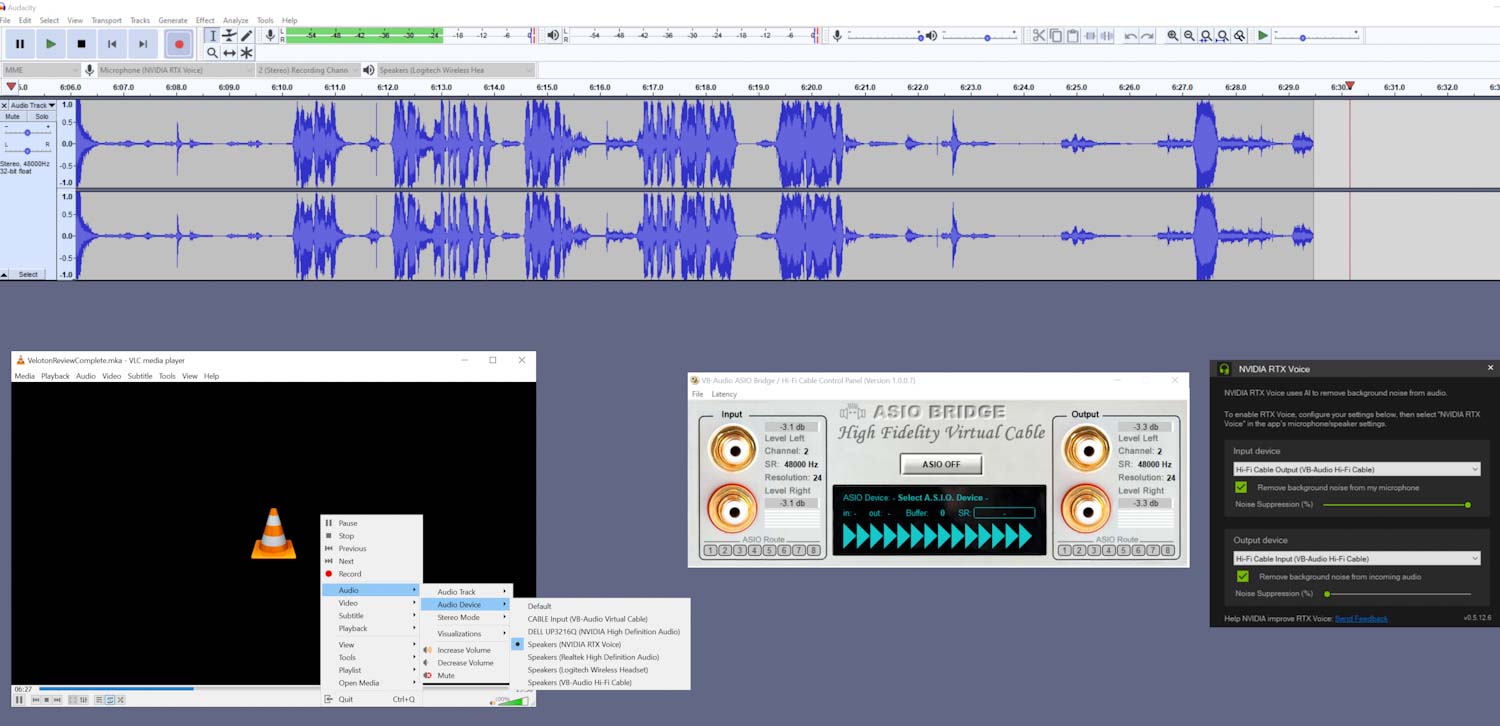Solo the Audio Track in Audacity
This screenshot has height=726, width=1500.
tap(41, 117)
